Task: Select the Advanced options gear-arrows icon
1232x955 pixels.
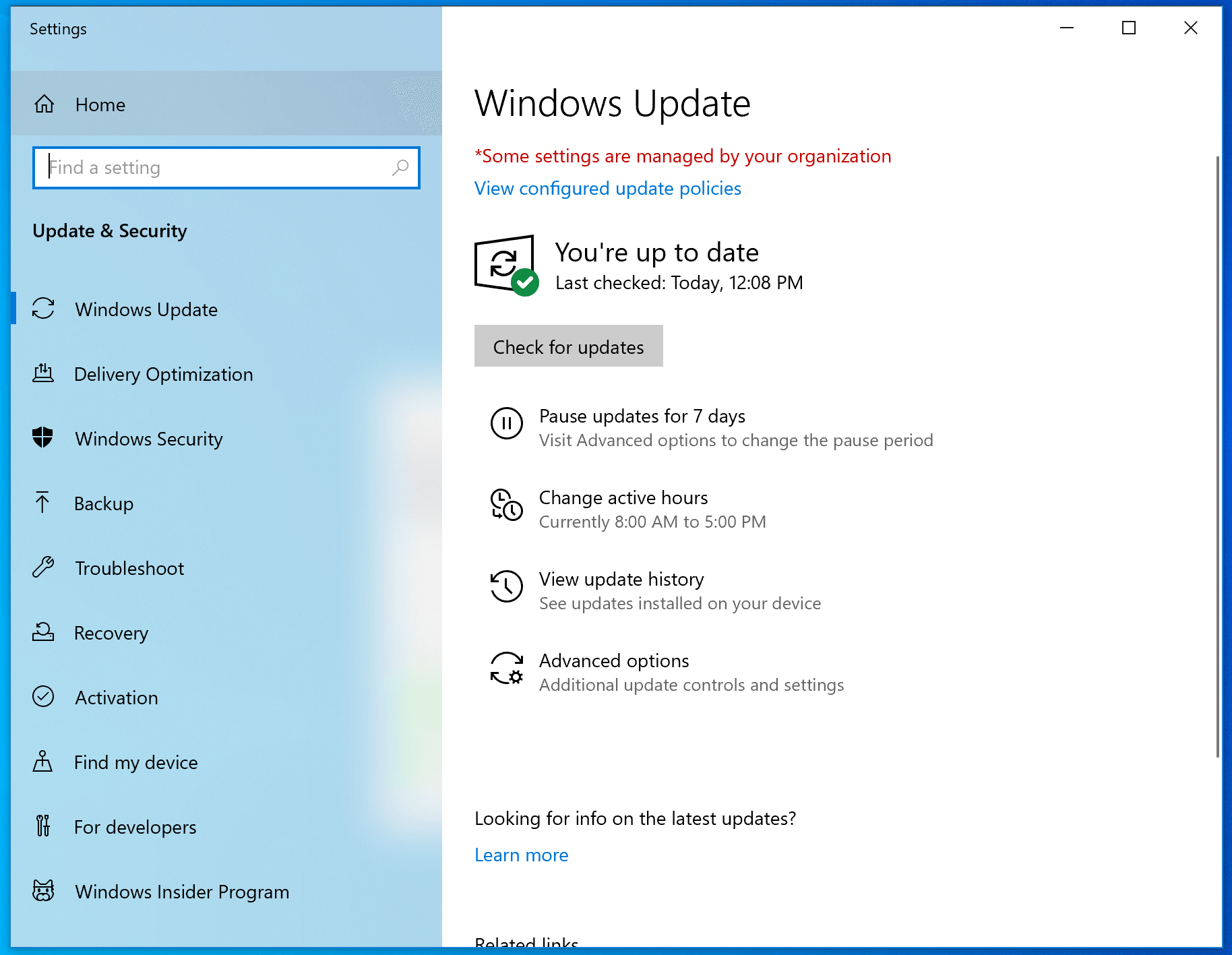Action: (506, 669)
